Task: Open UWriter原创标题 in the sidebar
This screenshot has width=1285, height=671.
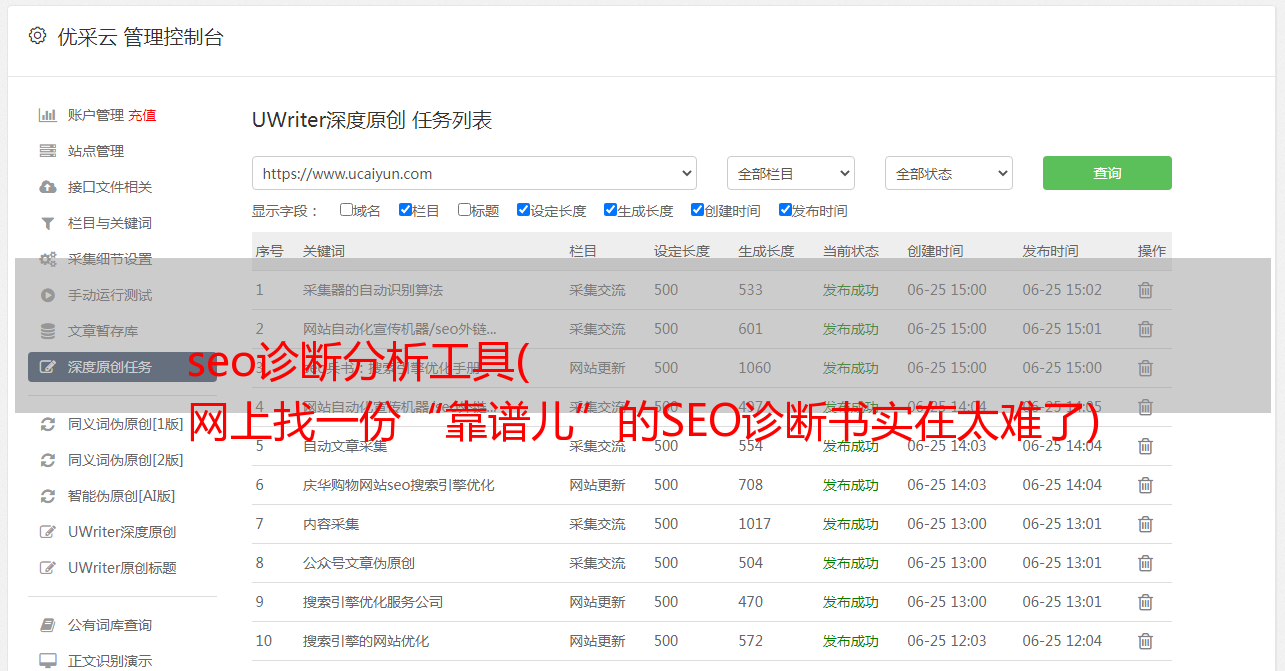Action: [122, 568]
